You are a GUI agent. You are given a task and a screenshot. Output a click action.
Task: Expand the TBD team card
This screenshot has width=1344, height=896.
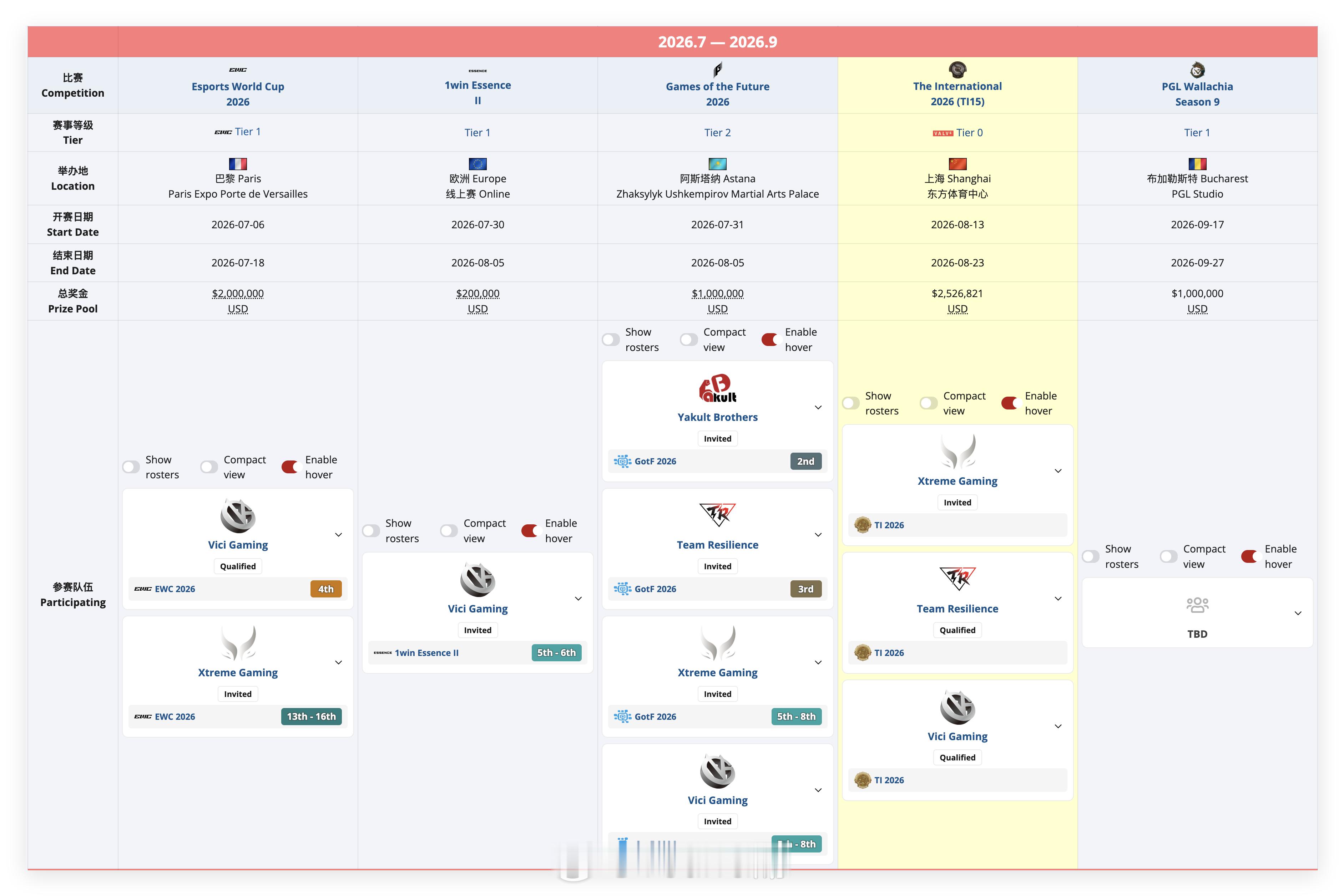(1298, 613)
